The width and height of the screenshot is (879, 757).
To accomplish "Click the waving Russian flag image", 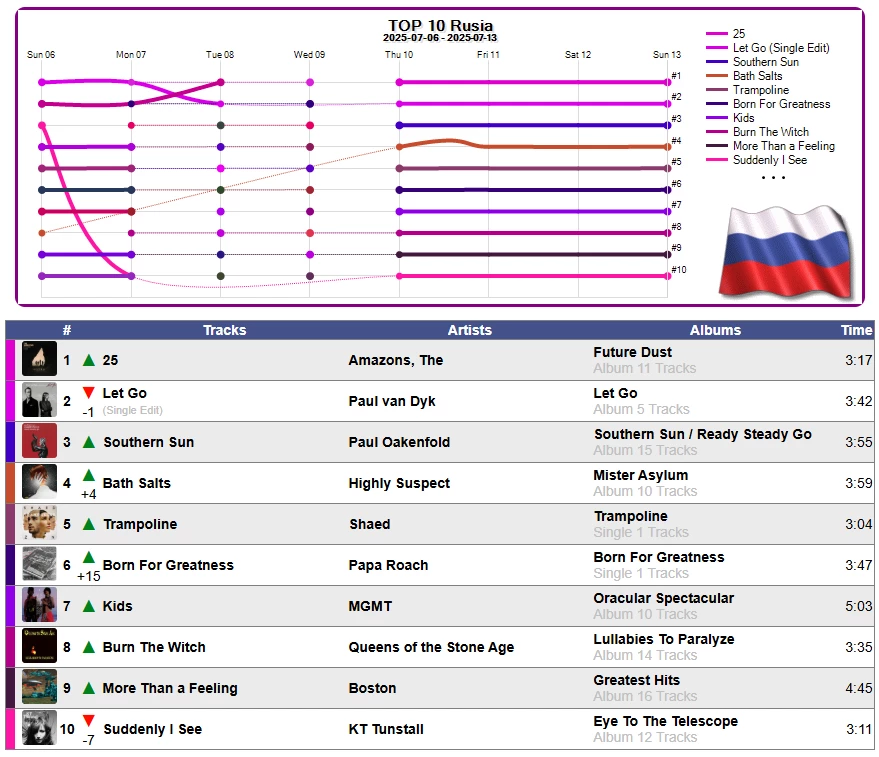I will pyautogui.click(x=787, y=252).
